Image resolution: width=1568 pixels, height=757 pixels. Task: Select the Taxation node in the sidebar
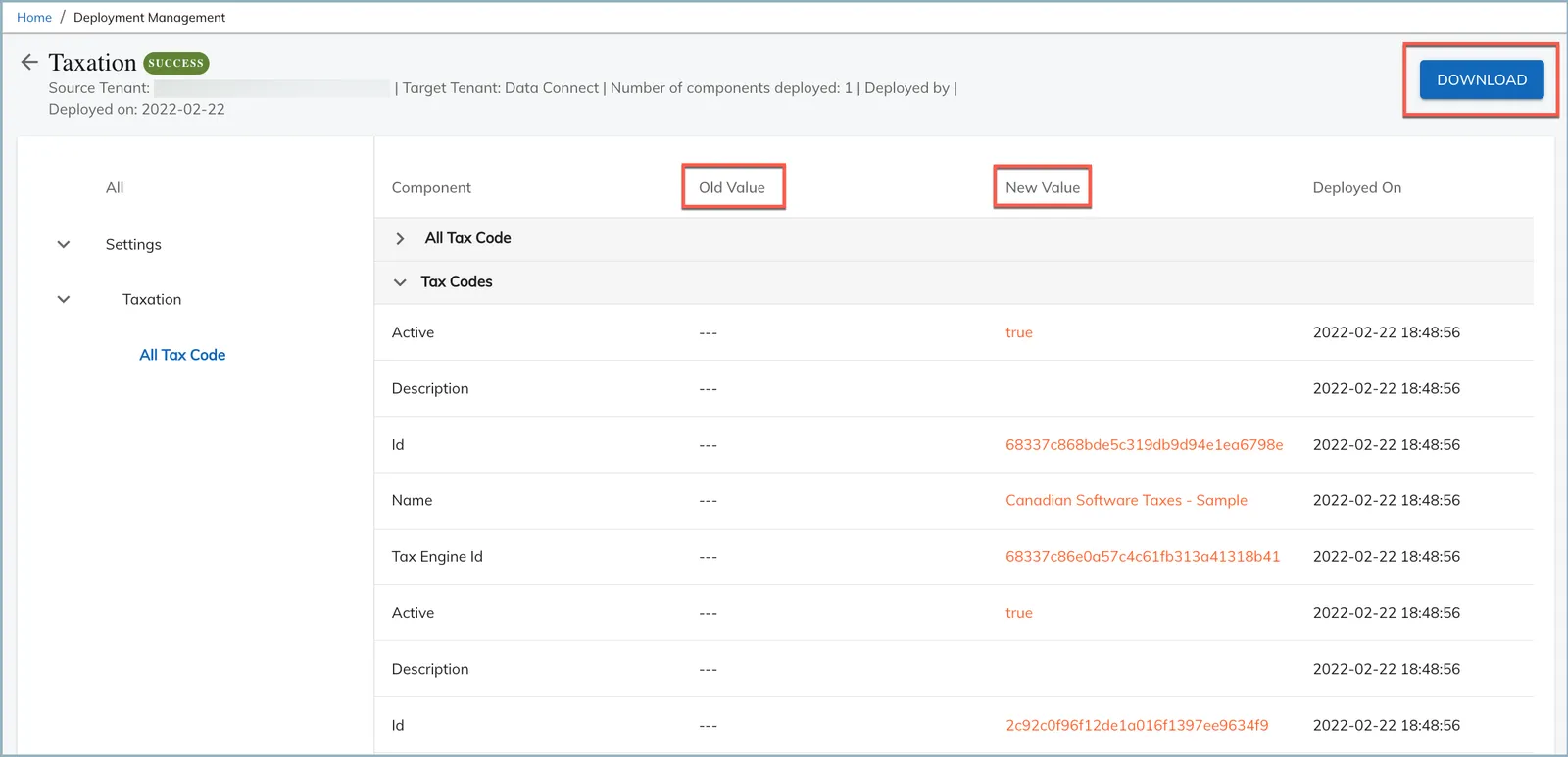[x=152, y=300]
